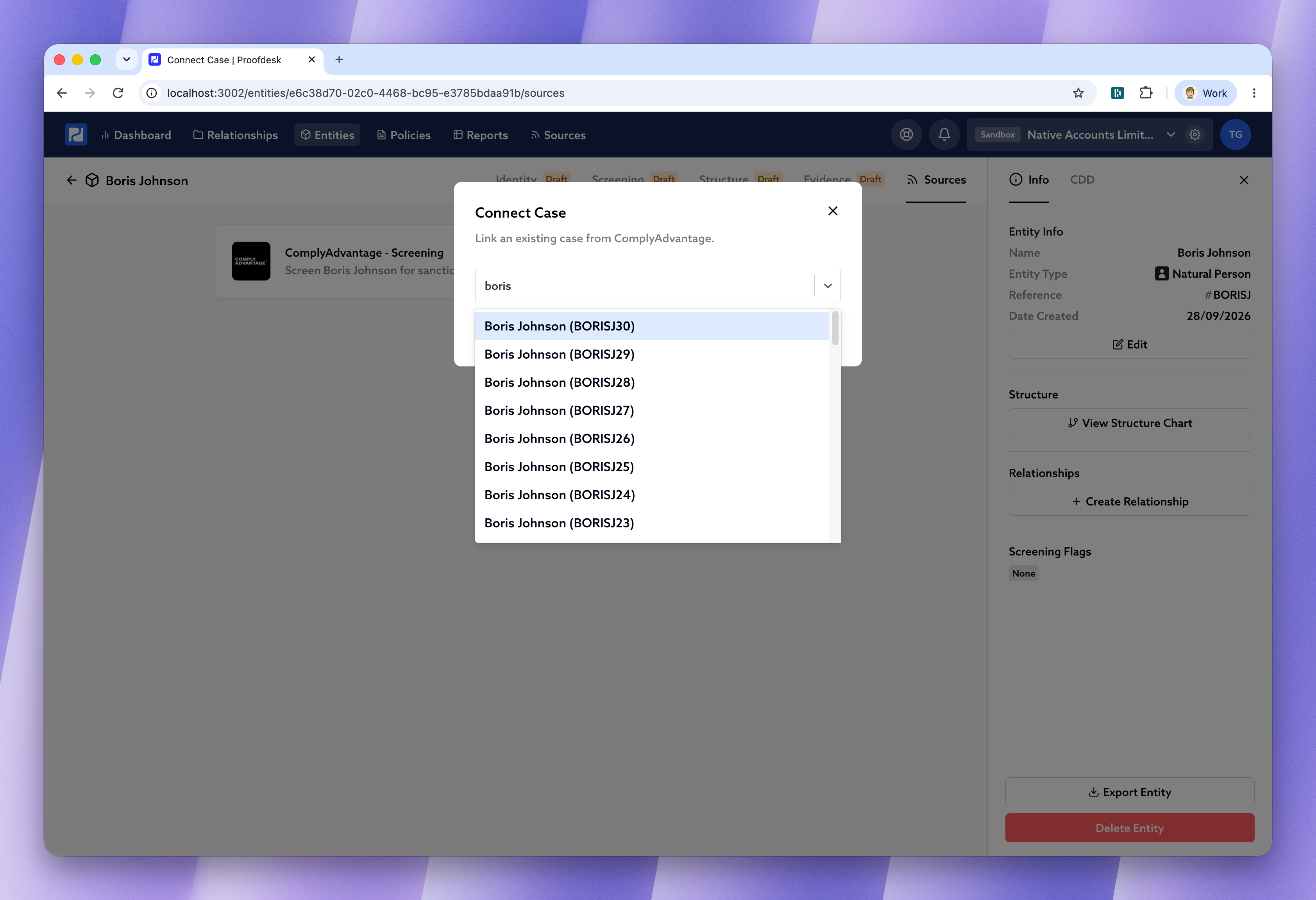Viewport: 1316px width, 900px height.
Task: Click the 28/09/2026 date created value
Action: 1219,316
